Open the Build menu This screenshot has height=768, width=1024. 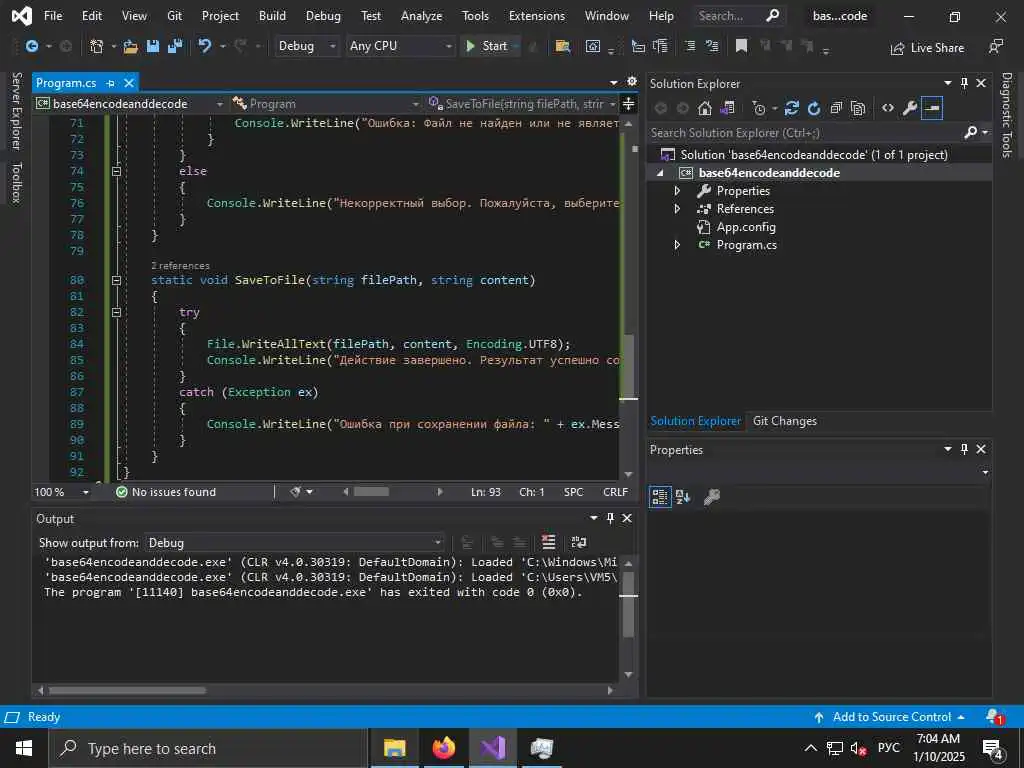click(x=272, y=16)
